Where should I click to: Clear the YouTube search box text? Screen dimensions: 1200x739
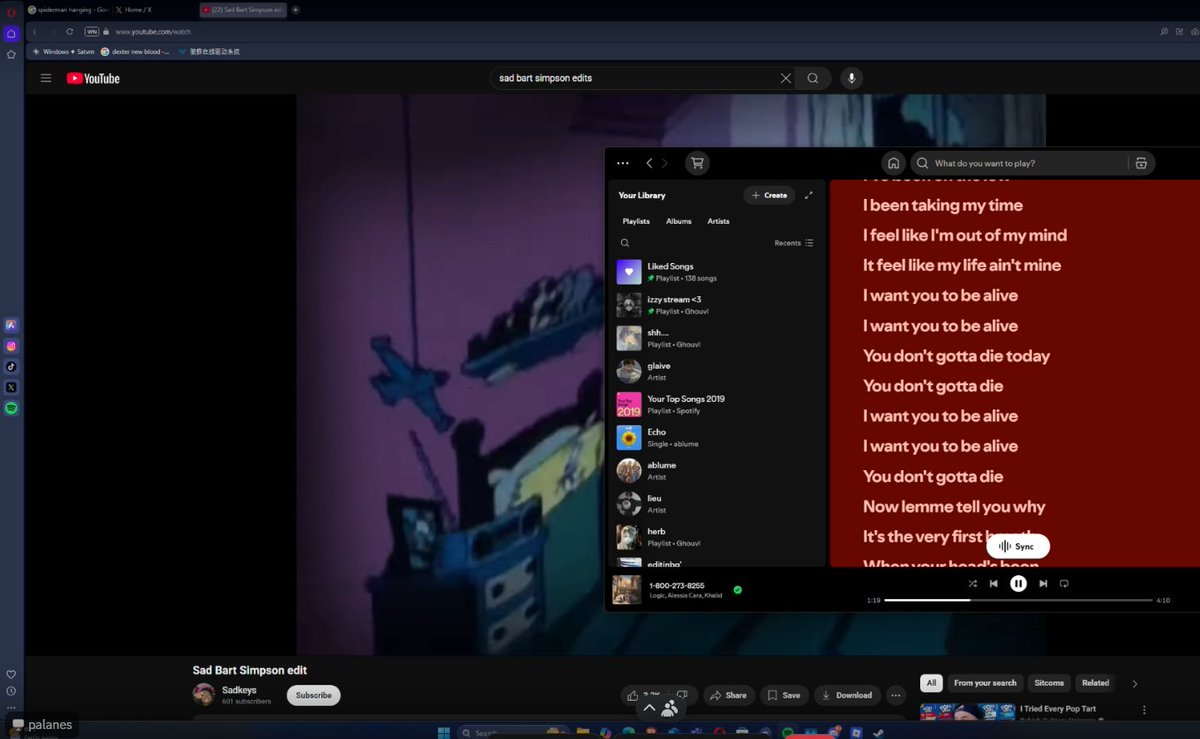coord(785,78)
